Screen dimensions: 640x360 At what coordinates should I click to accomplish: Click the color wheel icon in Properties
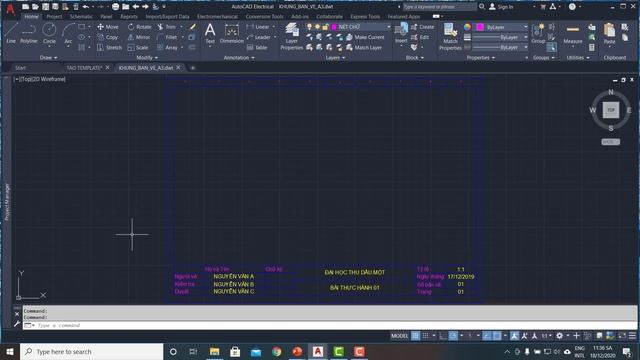point(467,27)
